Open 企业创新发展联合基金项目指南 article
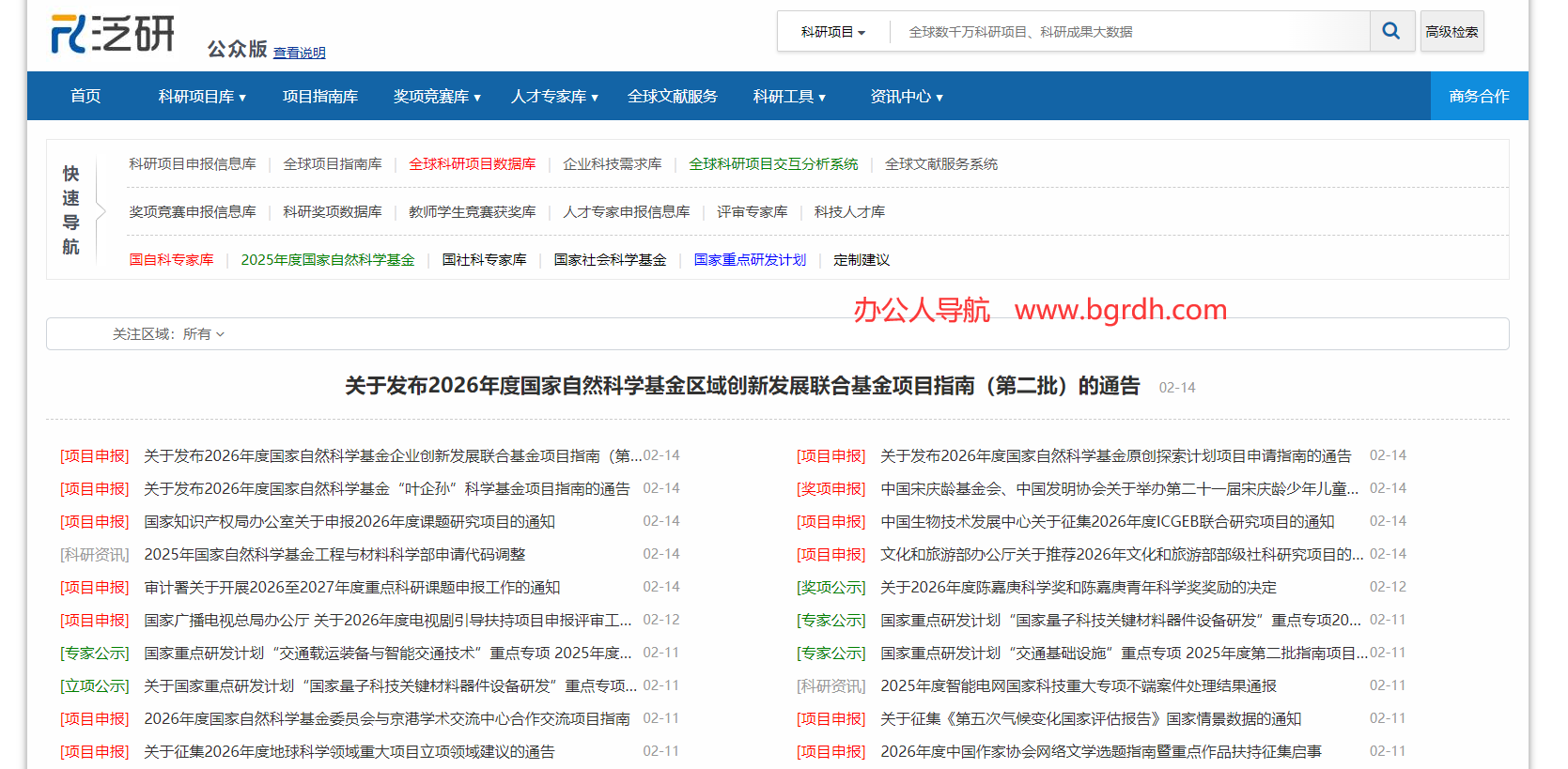Viewport: 1568px width, 769px height. [x=393, y=456]
